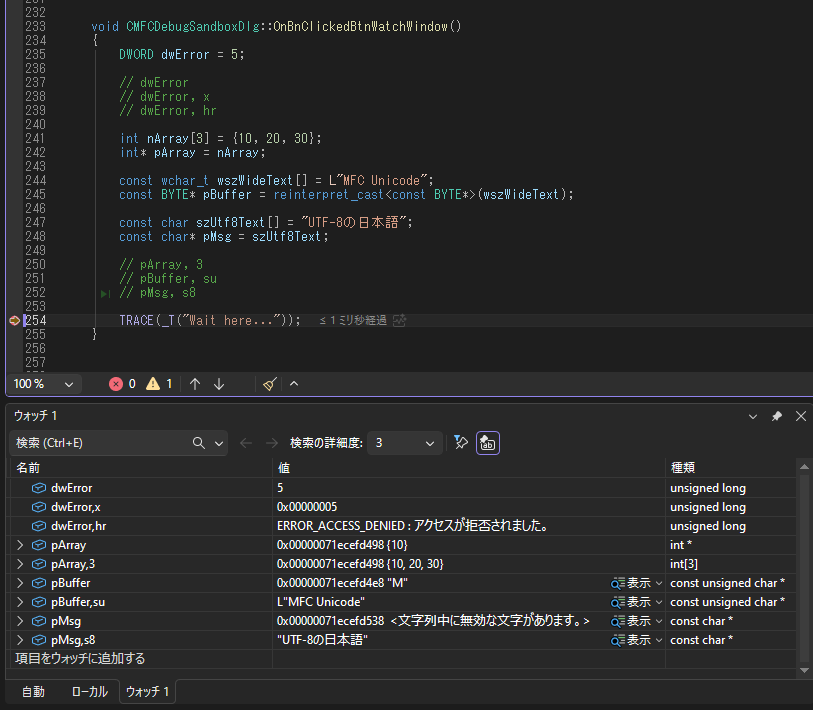Click the 値 column header
The height and width of the screenshot is (710, 813).
coord(469,468)
